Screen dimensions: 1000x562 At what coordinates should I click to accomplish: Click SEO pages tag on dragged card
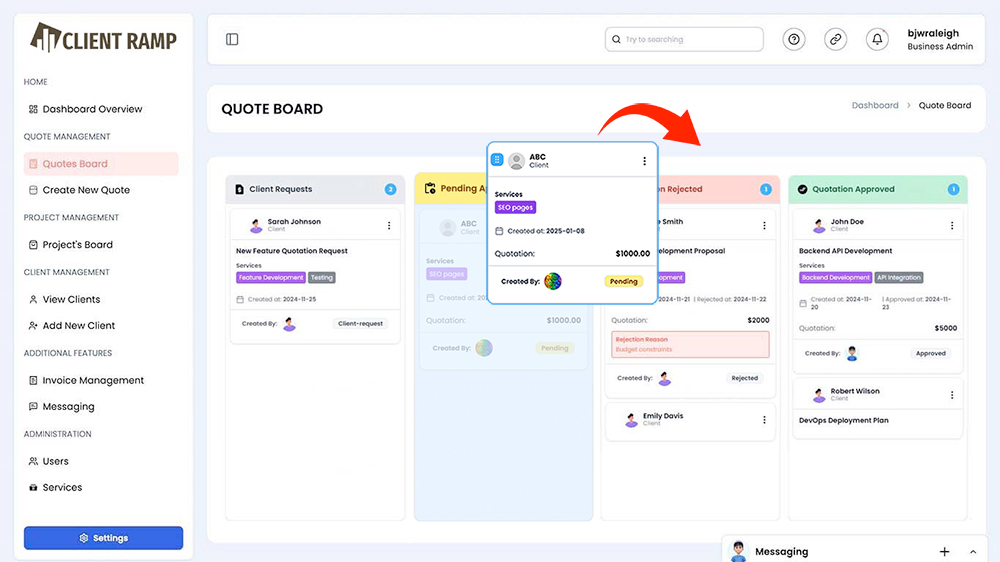pos(515,207)
